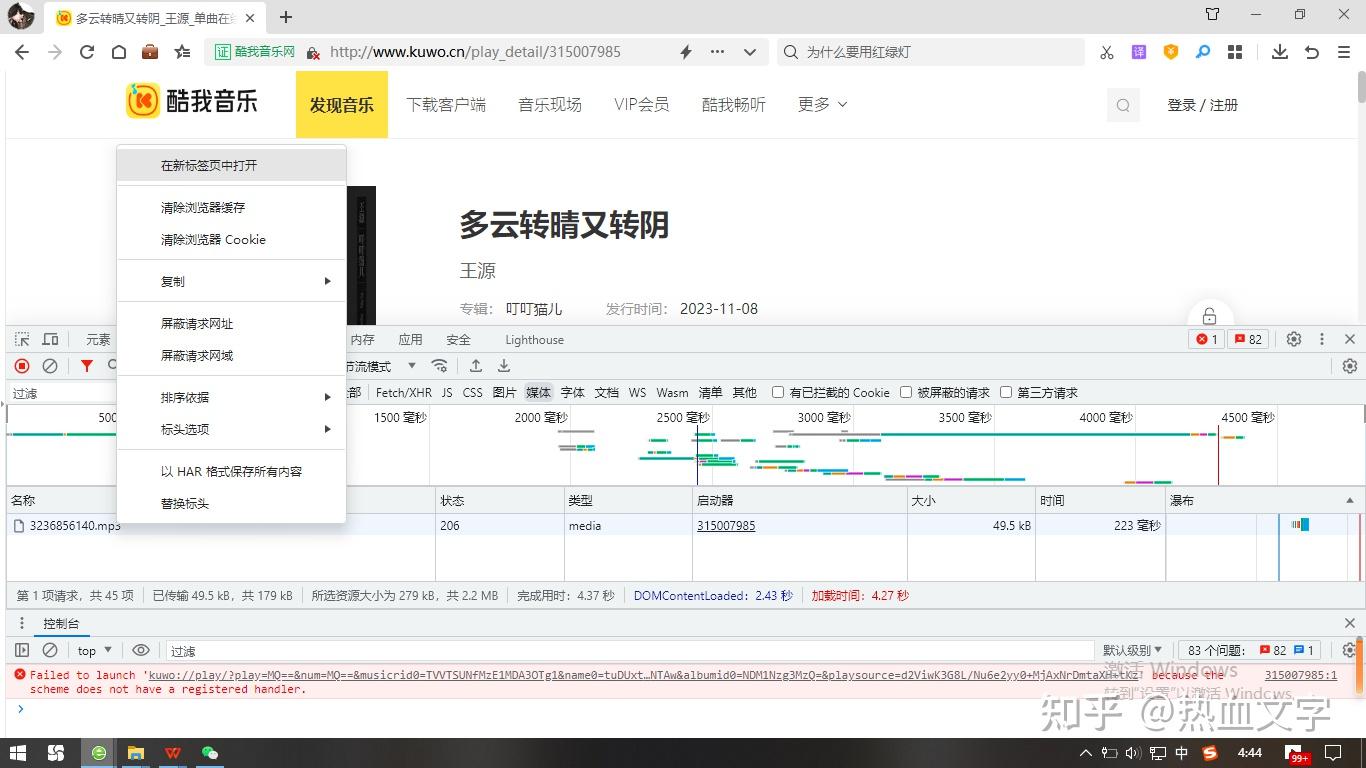Select the Fetch/XHR resource type filter

coord(404,392)
